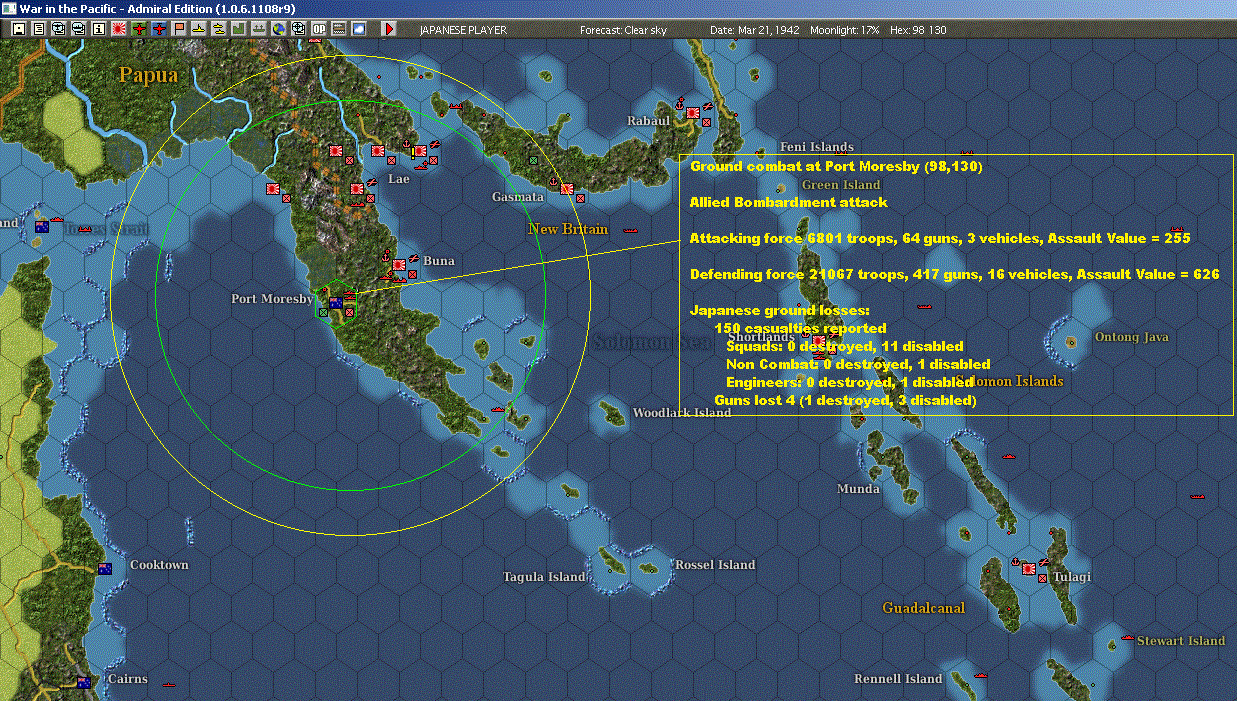1237x701 pixels.
Task: Click 'Hex: 98 130' in the status bar
Action: point(920,30)
